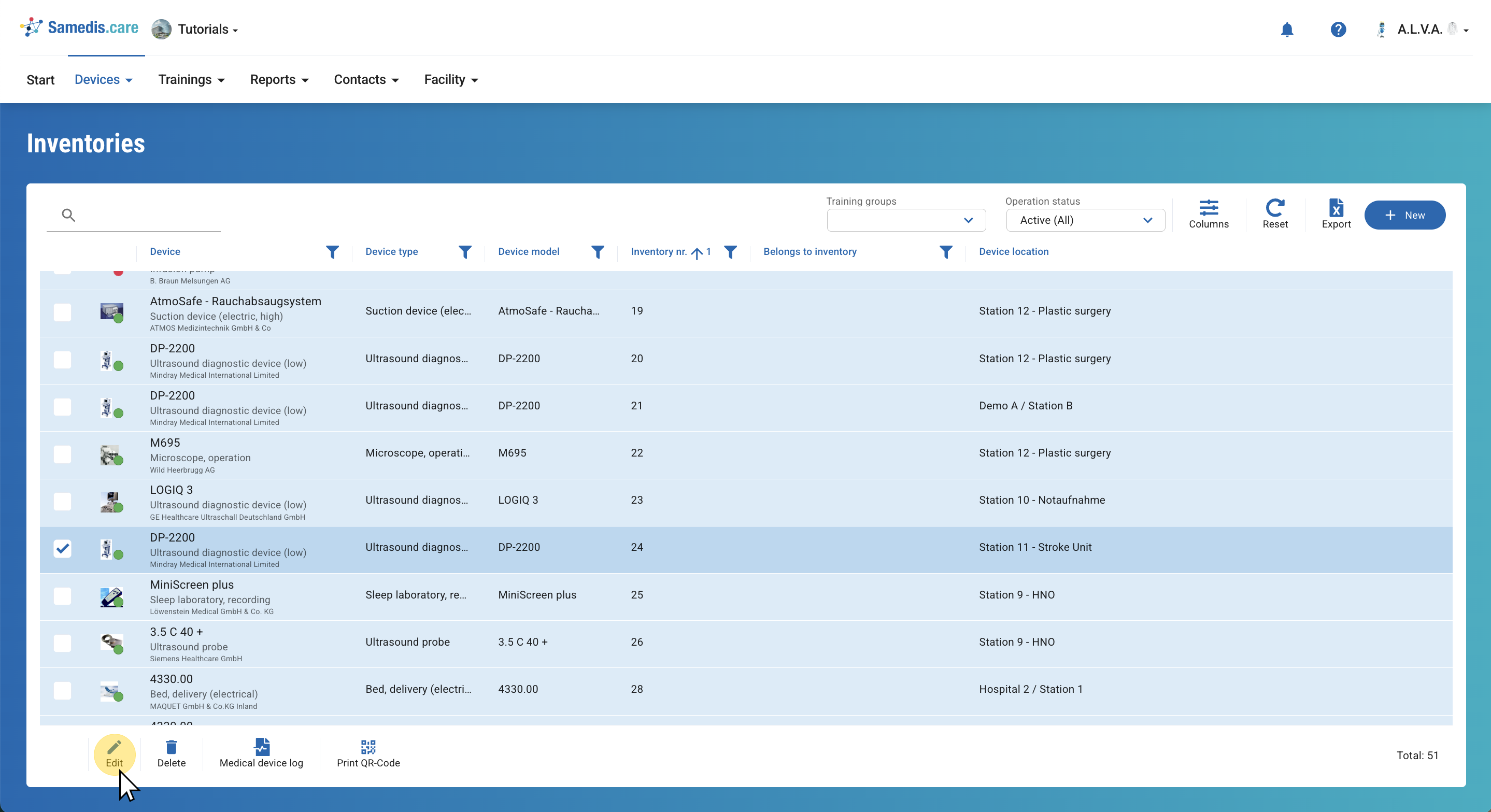This screenshot has width=1491, height=812.
Task: Open the Trainings menu
Action: 191,80
